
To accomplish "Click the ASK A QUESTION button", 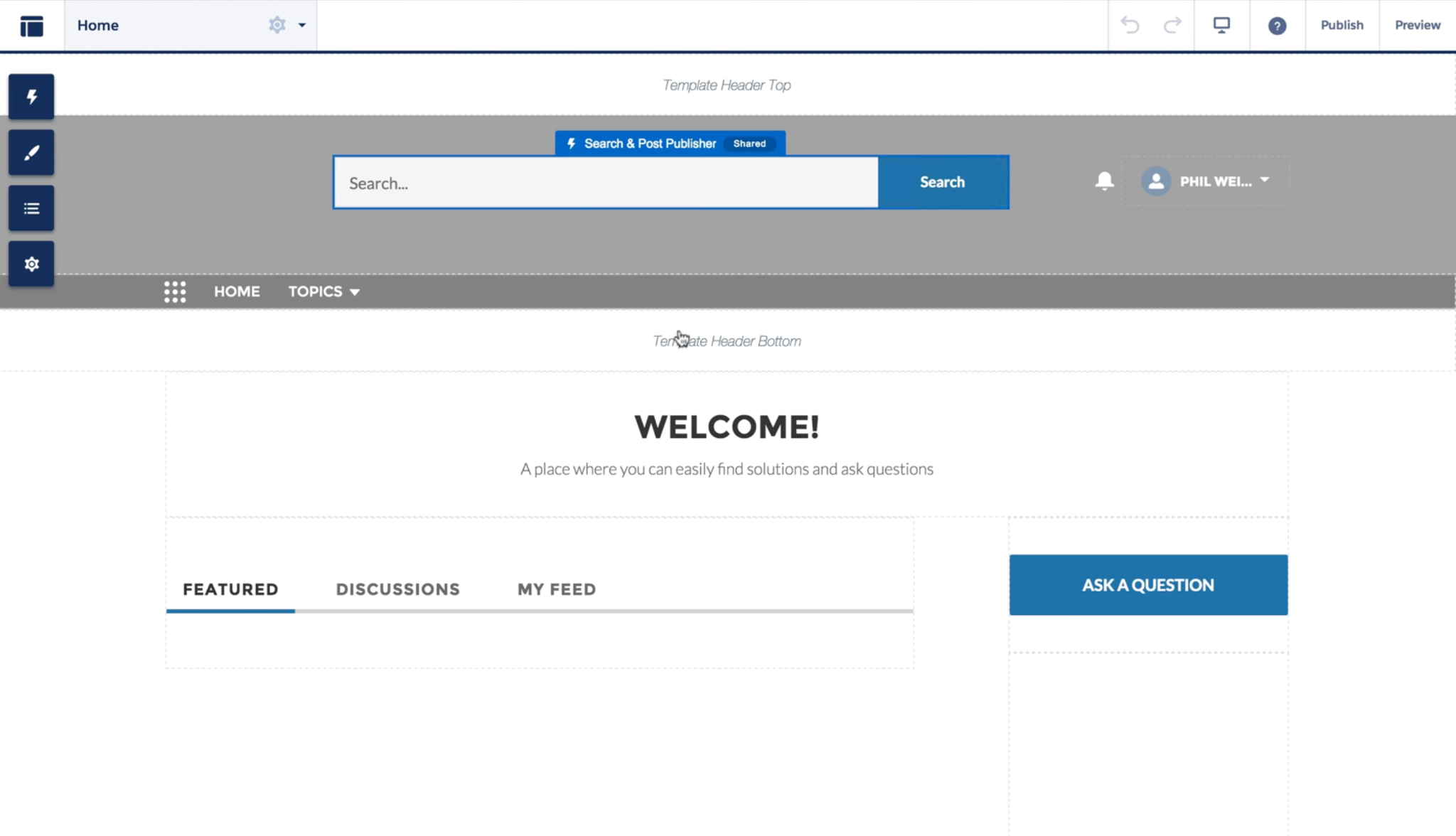I will pos(1148,585).
